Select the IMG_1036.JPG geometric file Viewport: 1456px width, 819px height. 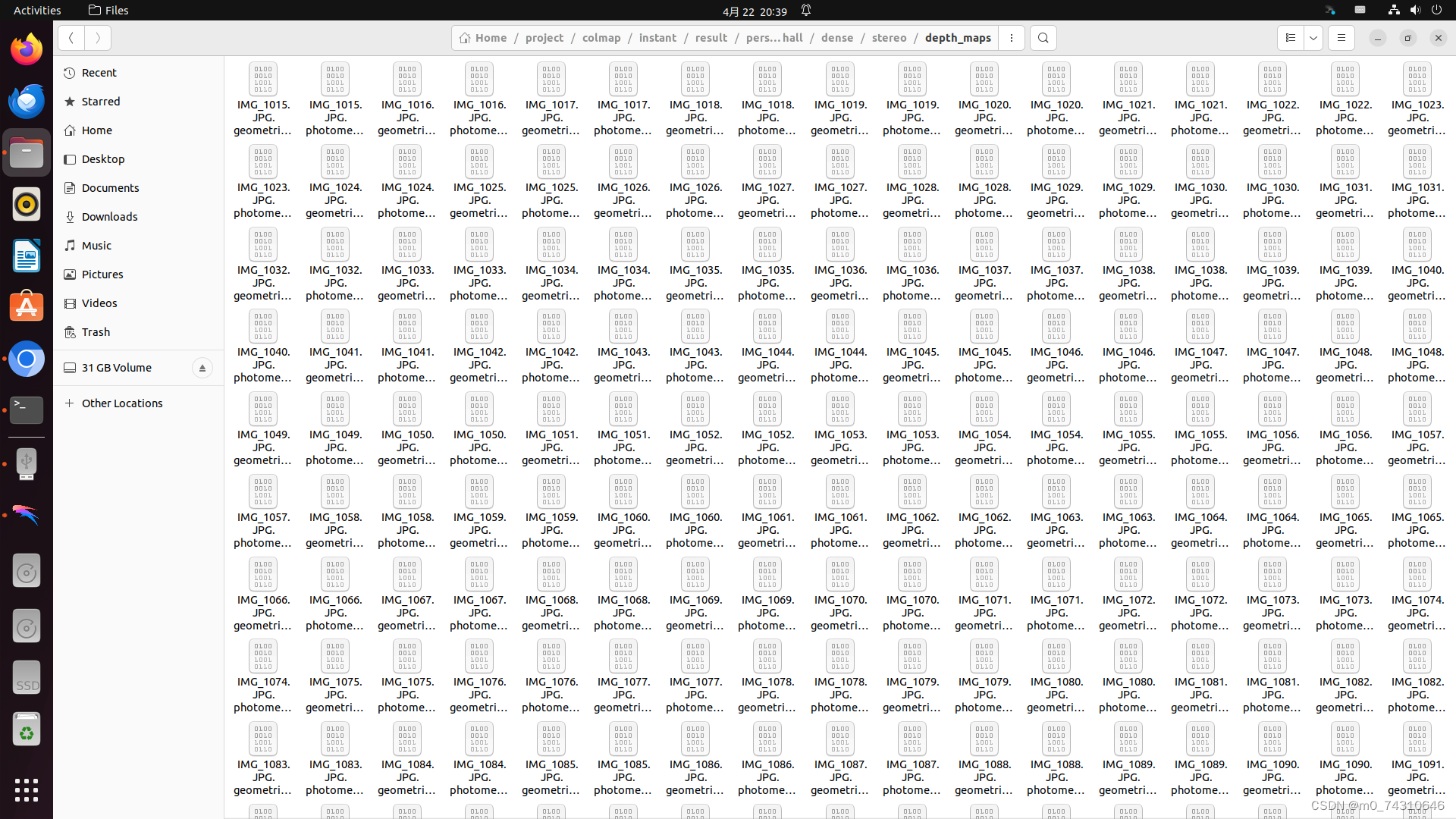pyautogui.click(x=840, y=265)
